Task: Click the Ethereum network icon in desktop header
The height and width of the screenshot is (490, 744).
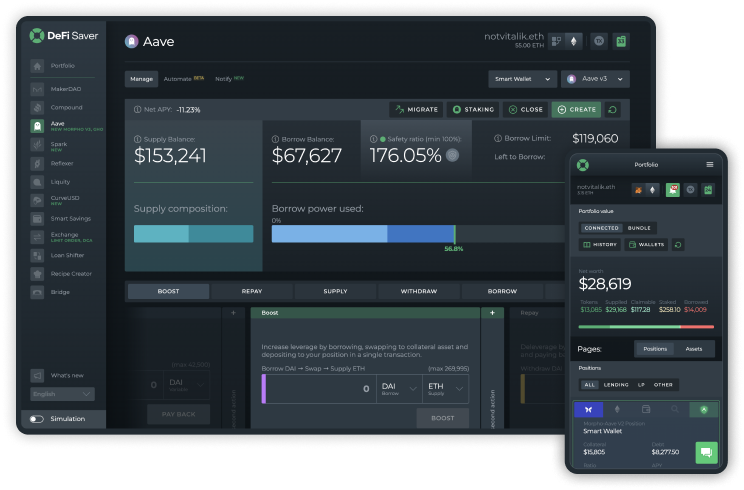Action: coord(574,41)
